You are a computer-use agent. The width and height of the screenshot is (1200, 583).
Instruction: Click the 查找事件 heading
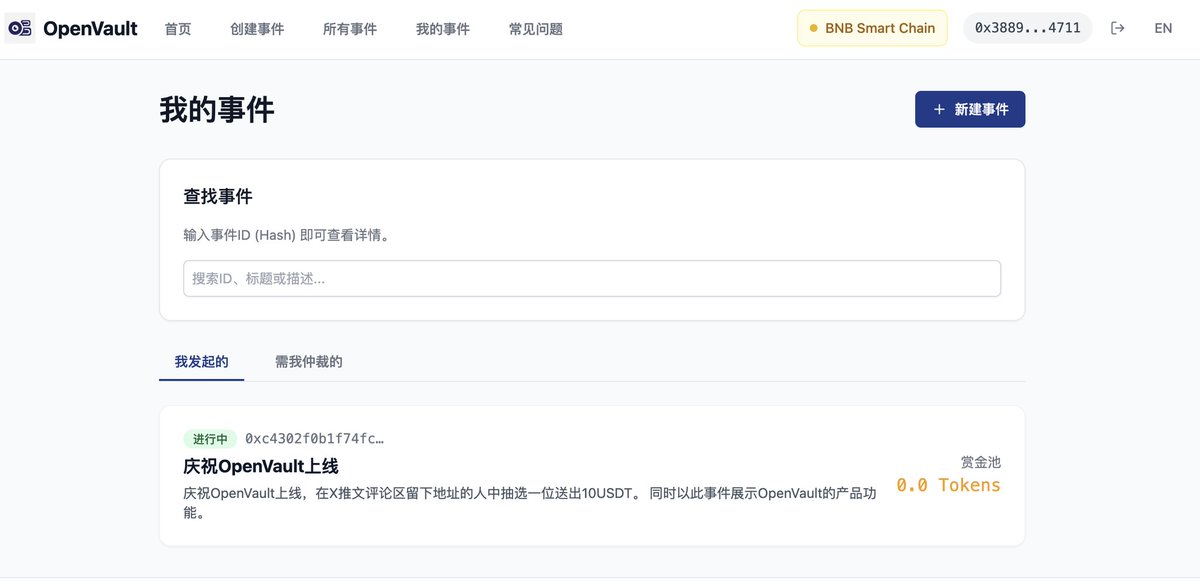click(x=218, y=196)
